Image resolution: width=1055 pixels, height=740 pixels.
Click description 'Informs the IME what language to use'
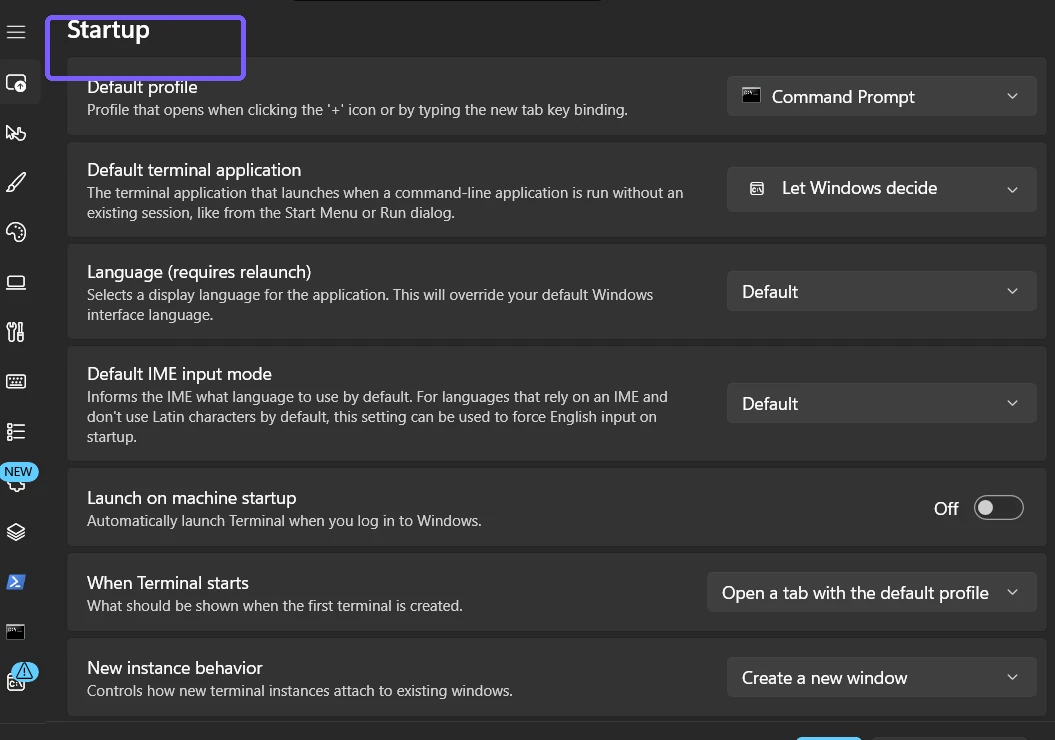click(377, 416)
